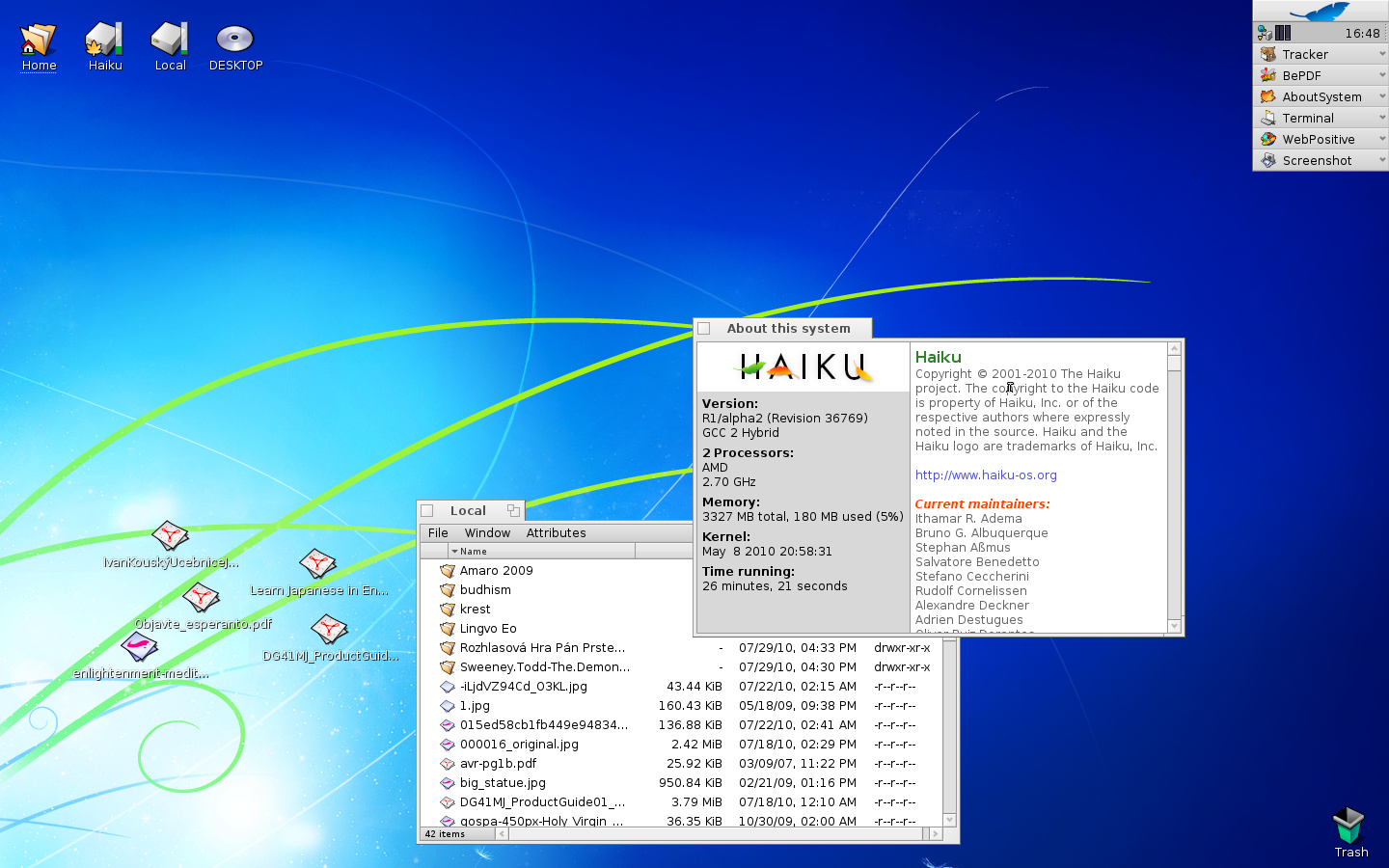Click the 1.jpg file icon

pyautogui.click(x=448, y=705)
